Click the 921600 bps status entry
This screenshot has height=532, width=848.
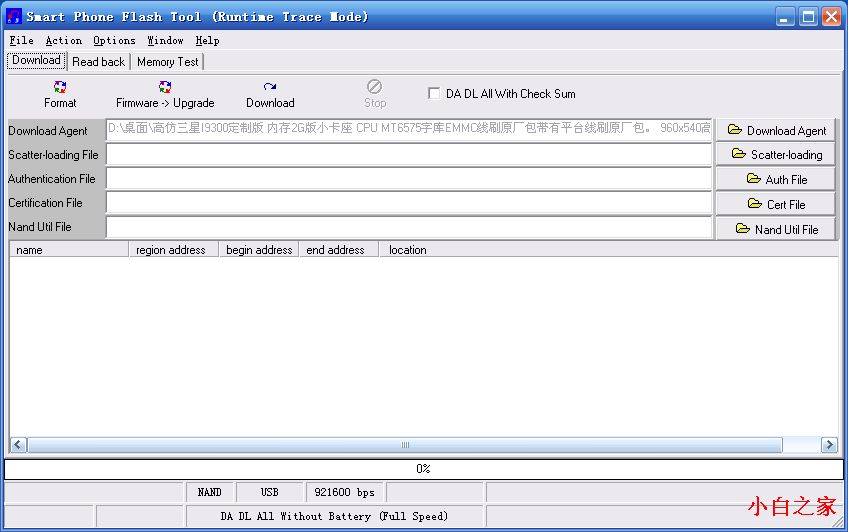(344, 492)
